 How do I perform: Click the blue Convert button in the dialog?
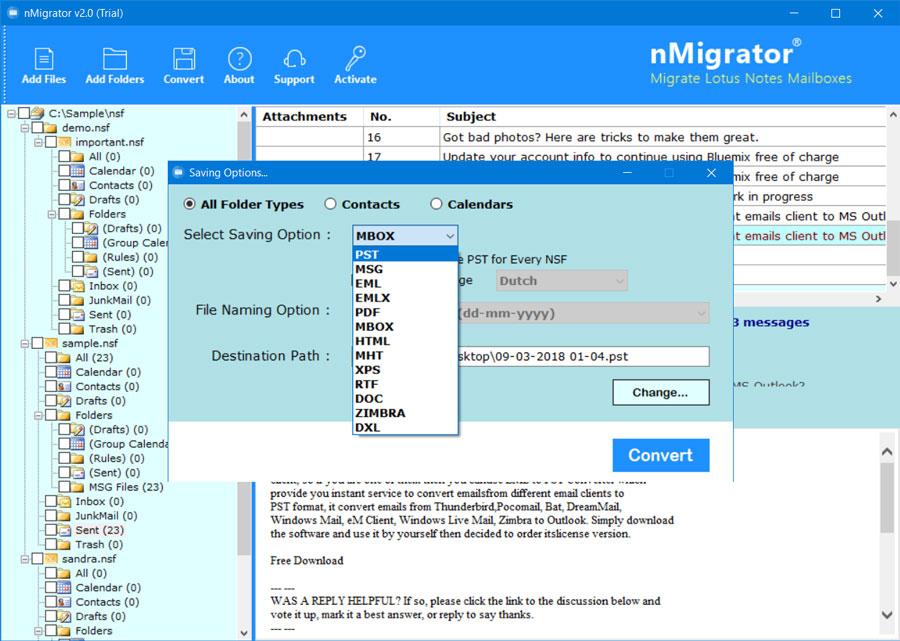[661, 455]
